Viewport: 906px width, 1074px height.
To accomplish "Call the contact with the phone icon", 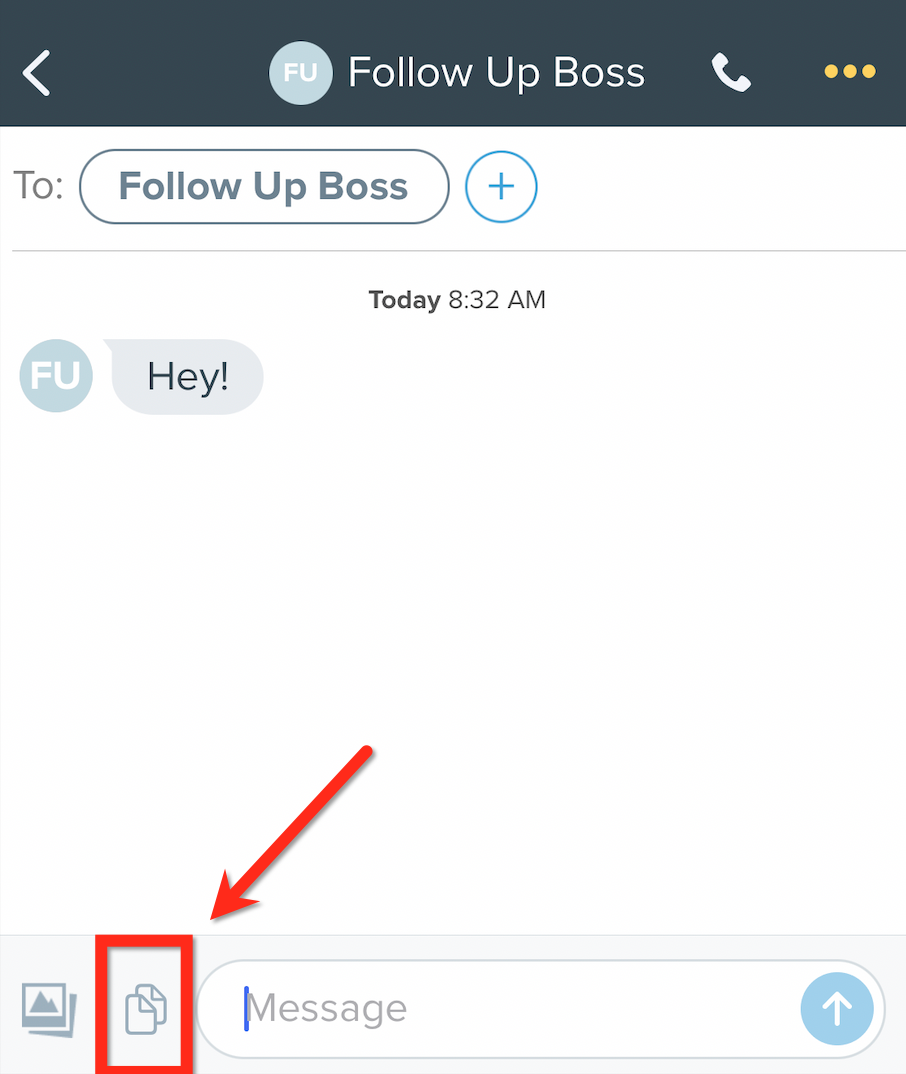I will (731, 72).
